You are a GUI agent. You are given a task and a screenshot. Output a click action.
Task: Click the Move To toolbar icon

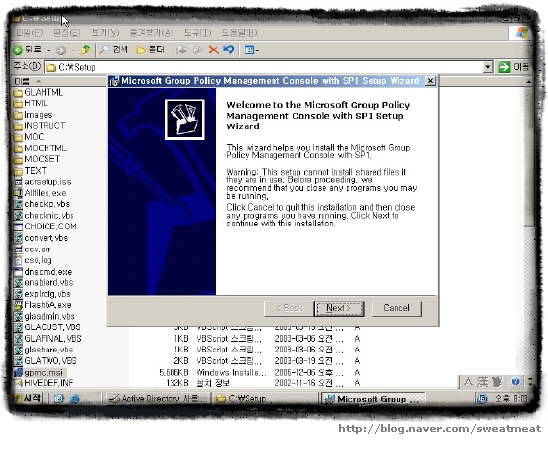click(x=181, y=50)
